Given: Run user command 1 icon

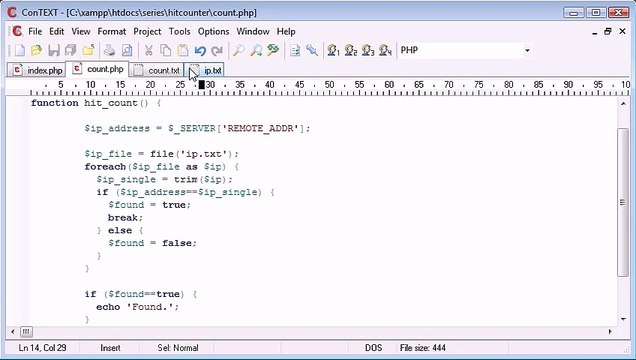Looking at the screenshot, I should 333,50.
